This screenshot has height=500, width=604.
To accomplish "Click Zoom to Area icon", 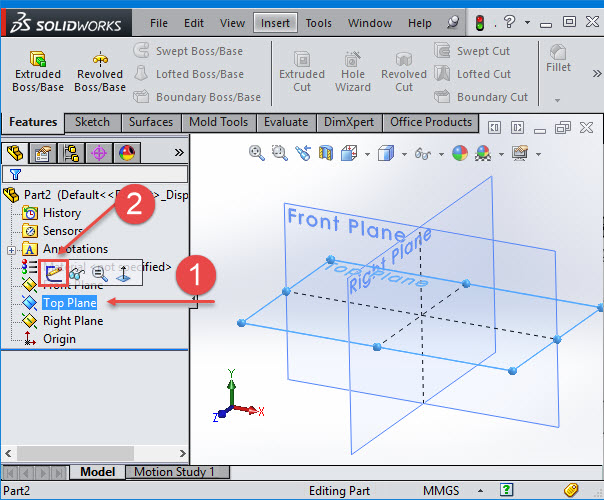I will tap(280, 153).
